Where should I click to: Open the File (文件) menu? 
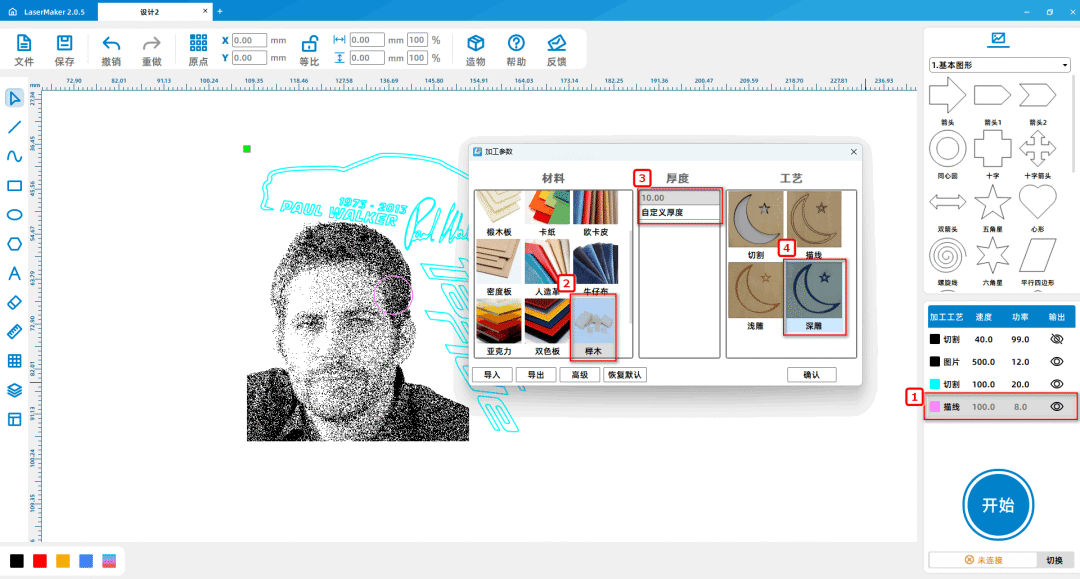[x=24, y=43]
